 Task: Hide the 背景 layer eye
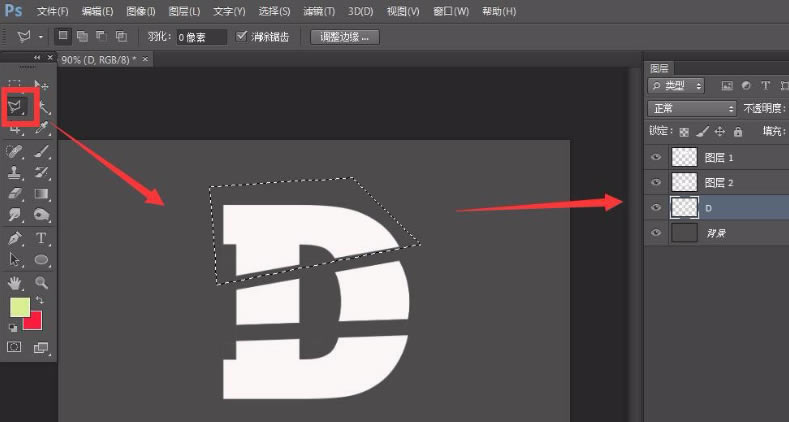click(656, 232)
